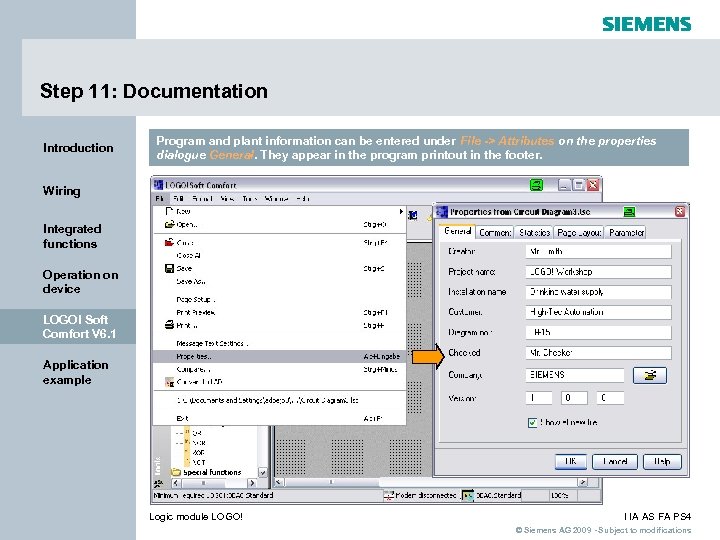Select the NOT item in the tree

click(x=198, y=462)
